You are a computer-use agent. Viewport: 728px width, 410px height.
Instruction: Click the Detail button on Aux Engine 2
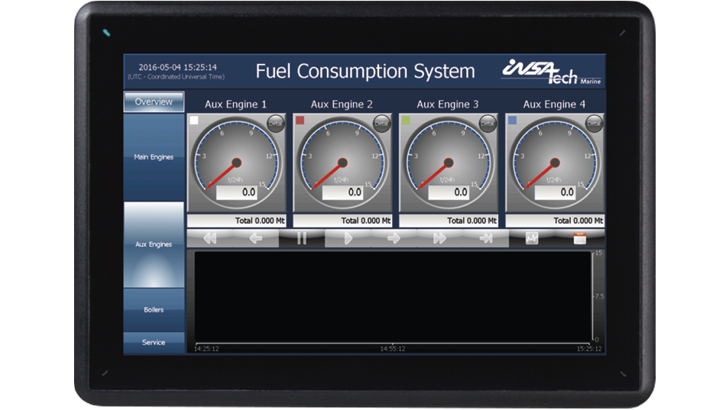click(382, 124)
